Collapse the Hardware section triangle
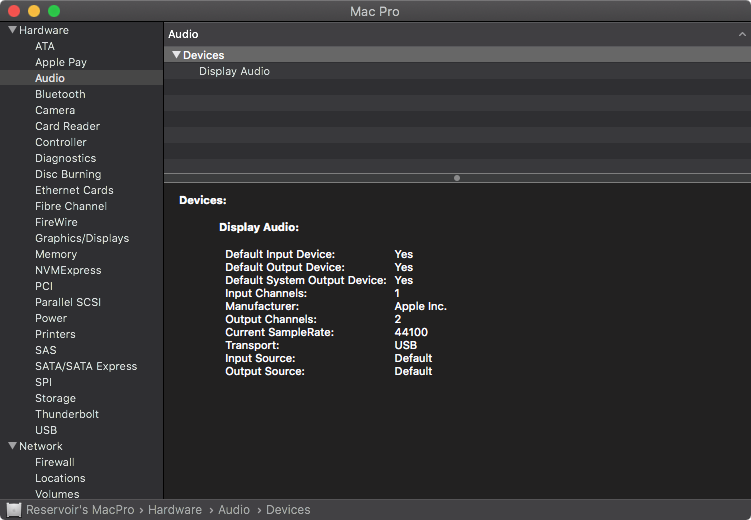This screenshot has height=520, width=751. (x=13, y=30)
